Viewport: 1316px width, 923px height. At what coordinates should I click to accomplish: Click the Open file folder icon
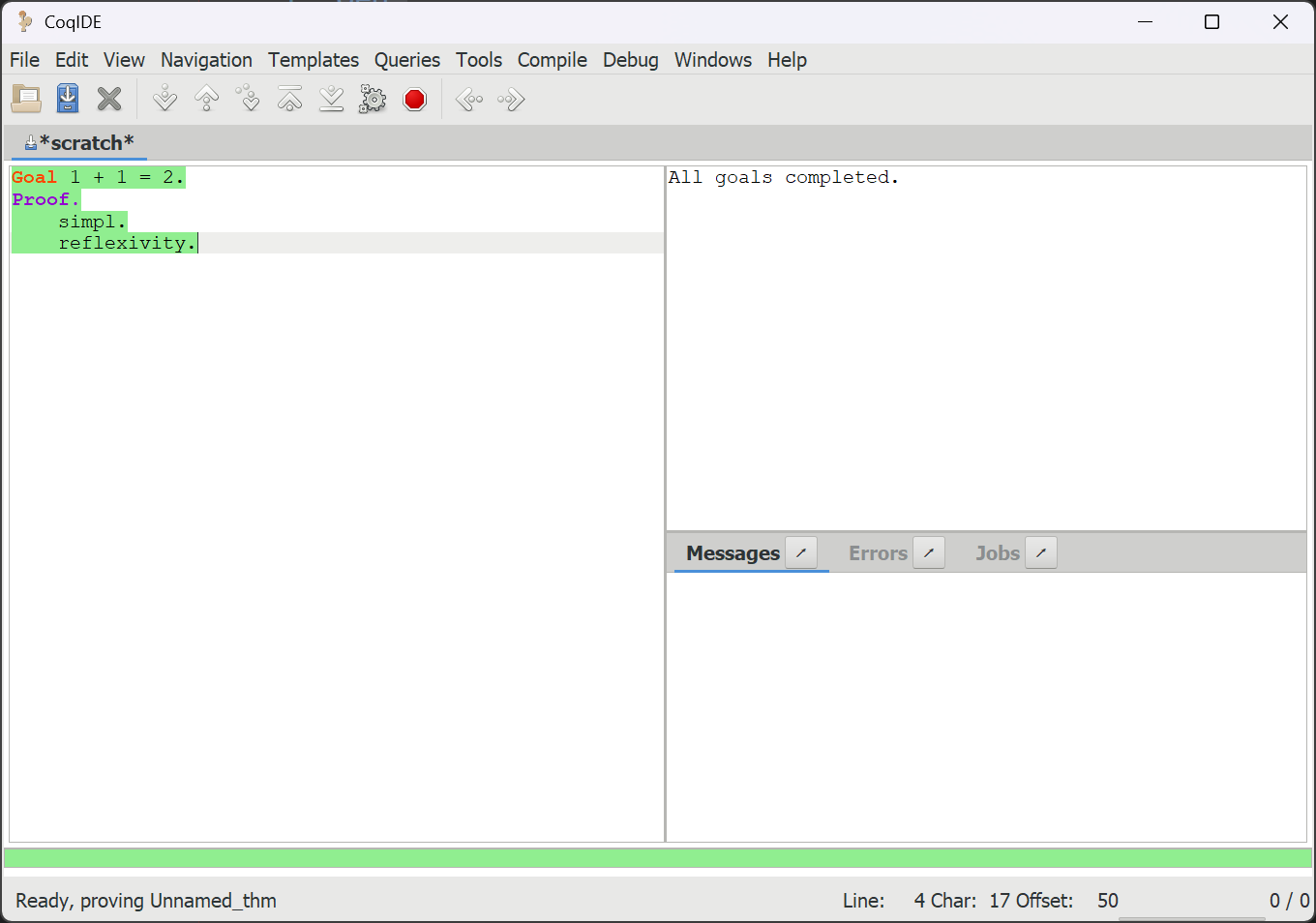click(26, 99)
